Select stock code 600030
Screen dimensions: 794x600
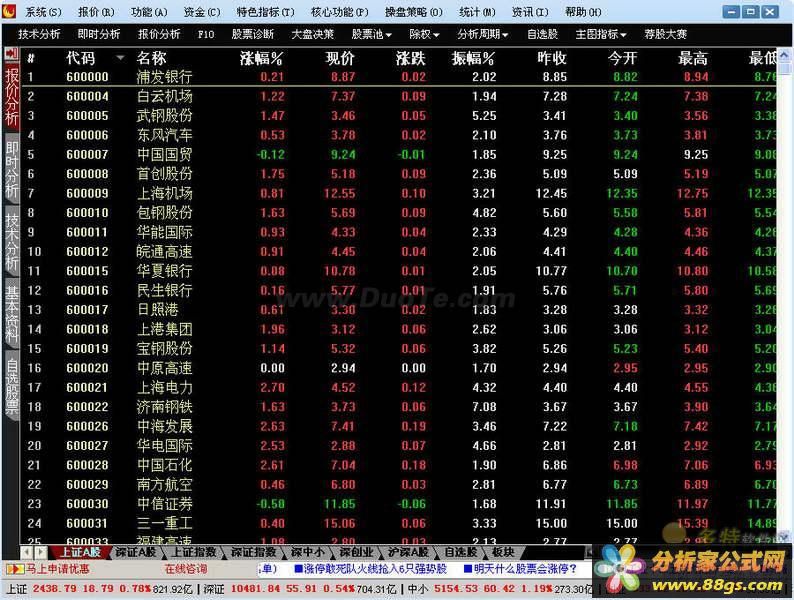(x=87, y=504)
